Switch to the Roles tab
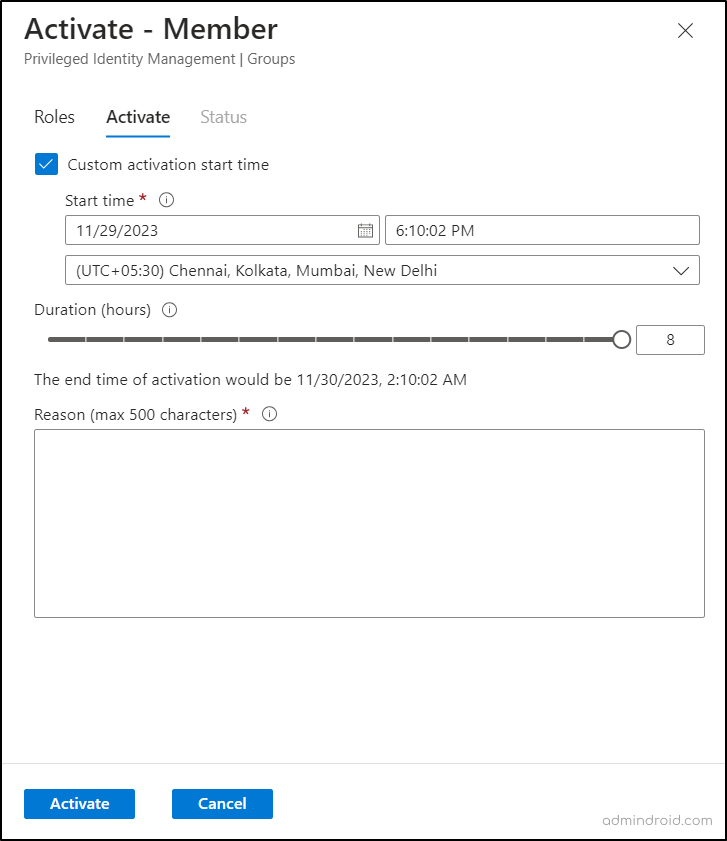Viewport: 727px width, 841px height. pyautogui.click(x=54, y=117)
